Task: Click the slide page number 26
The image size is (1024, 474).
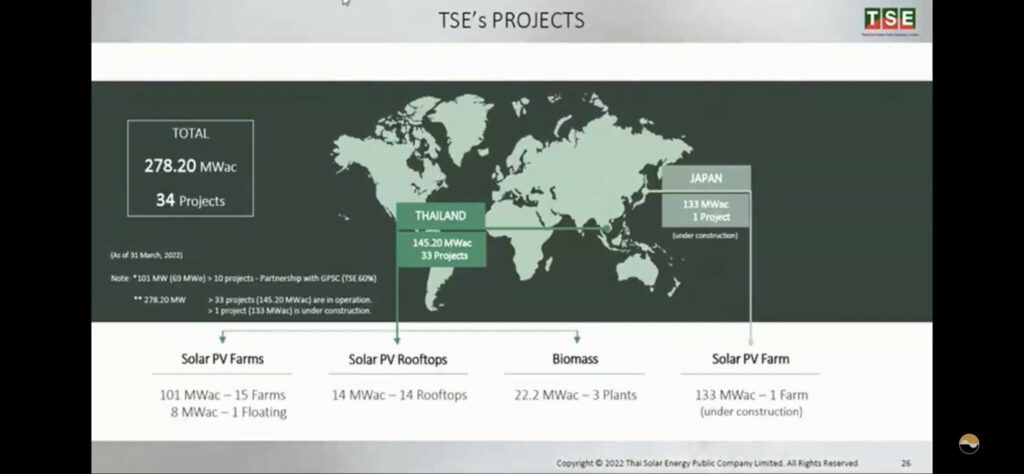Action: [x=905, y=463]
